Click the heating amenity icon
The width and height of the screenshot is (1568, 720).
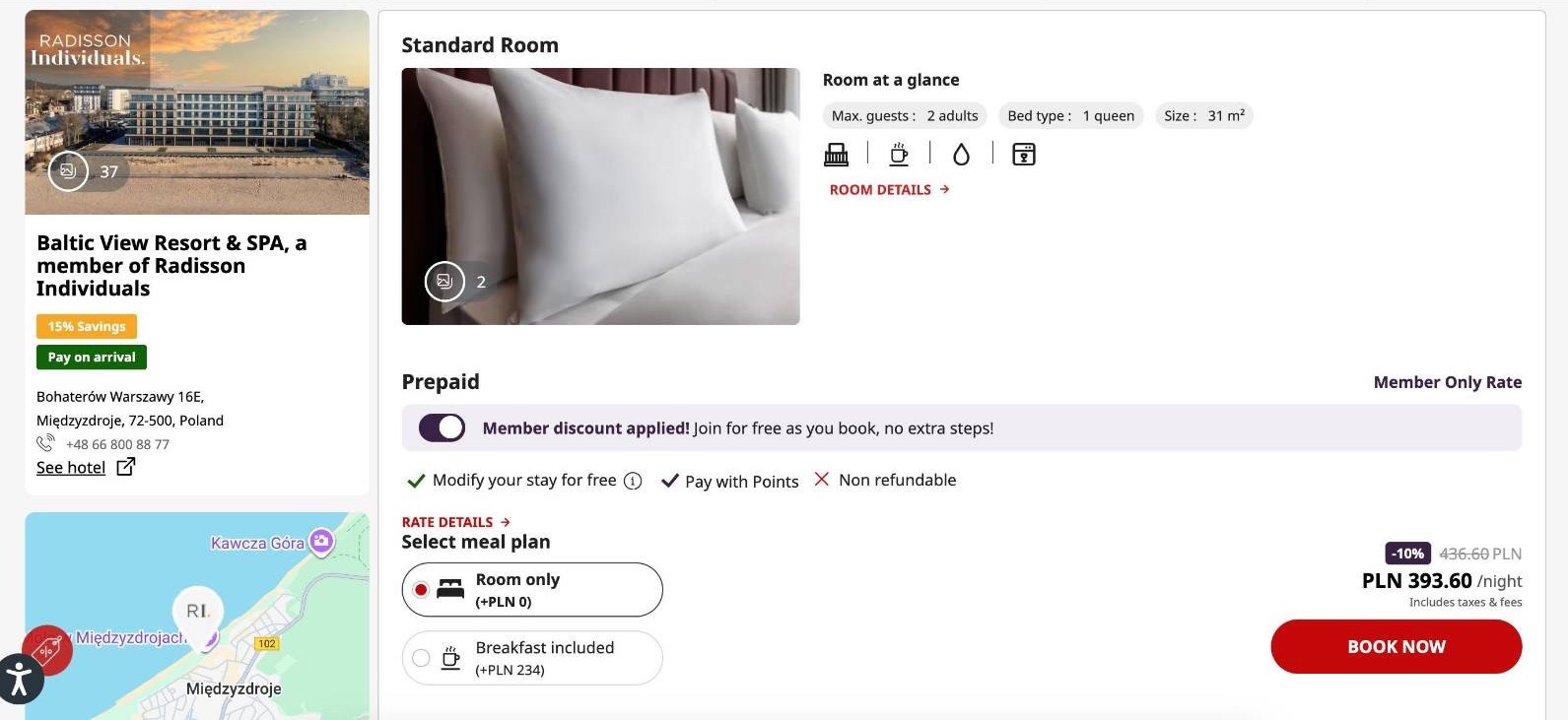coord(836,155)
